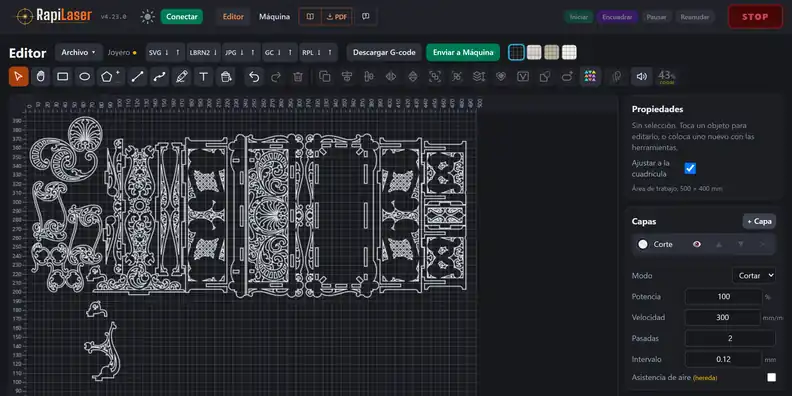The image size is (792, 396).
Task: Click the JPG down arrow
Action: 241,53
